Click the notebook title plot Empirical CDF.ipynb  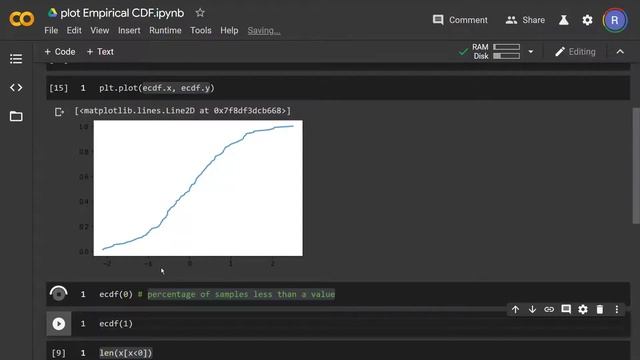pos(122,13)
